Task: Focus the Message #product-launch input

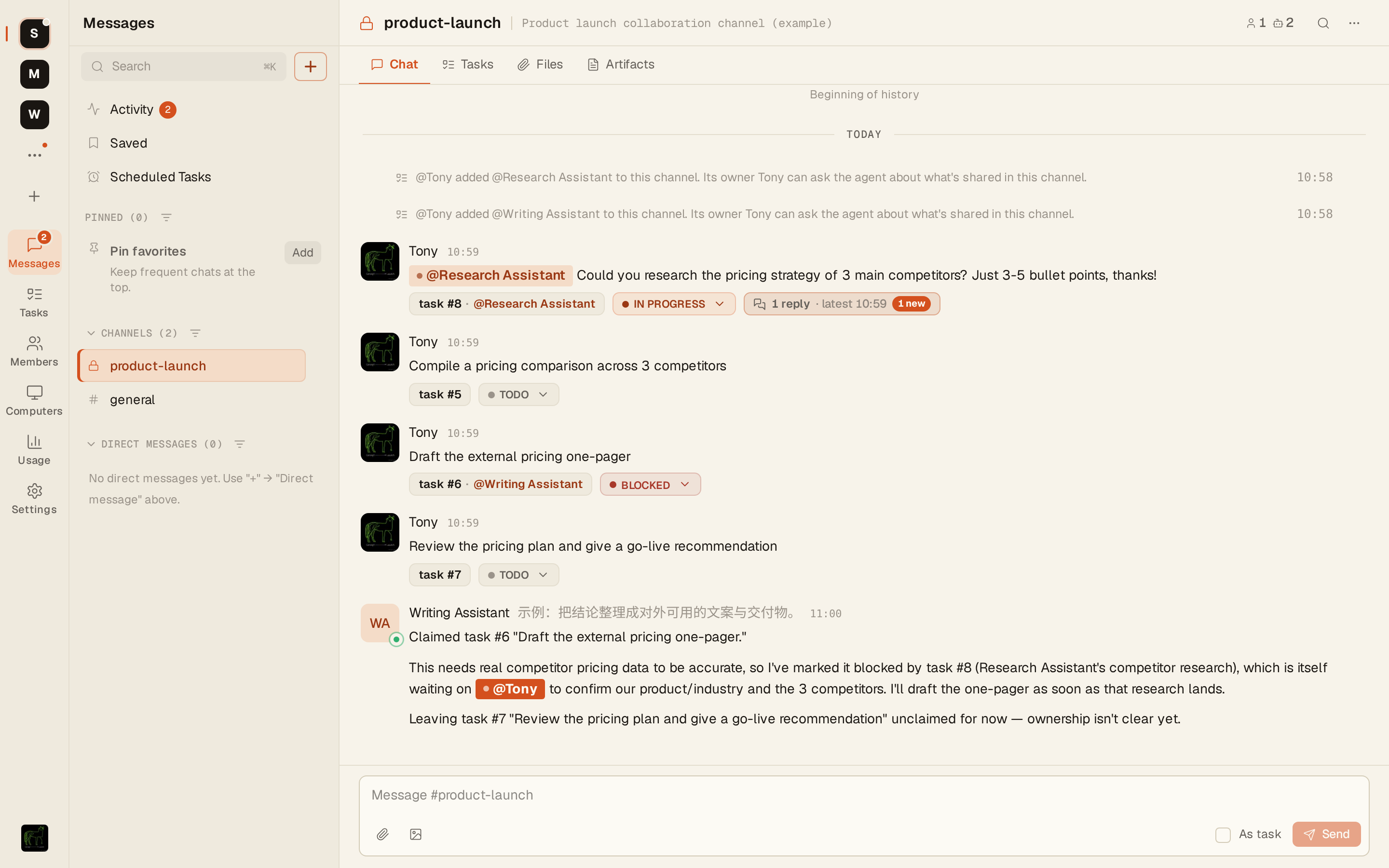Action: click(x=864, y=795)
